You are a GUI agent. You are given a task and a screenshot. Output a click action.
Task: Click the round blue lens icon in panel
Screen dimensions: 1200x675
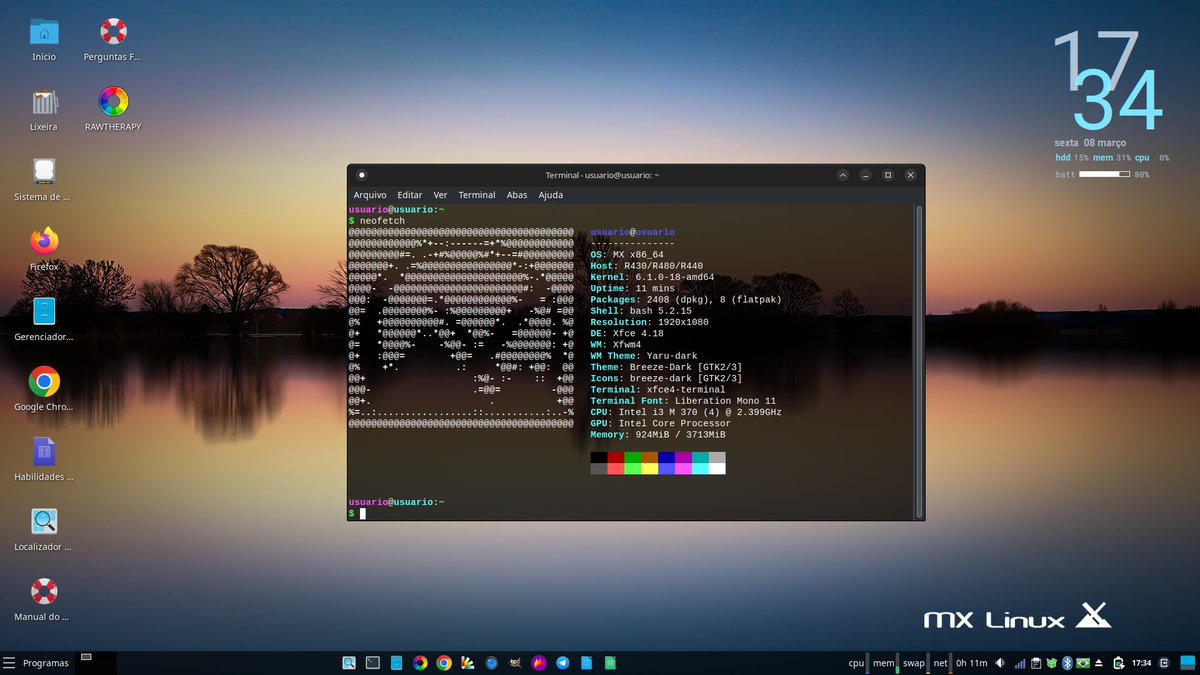point(491,663)
